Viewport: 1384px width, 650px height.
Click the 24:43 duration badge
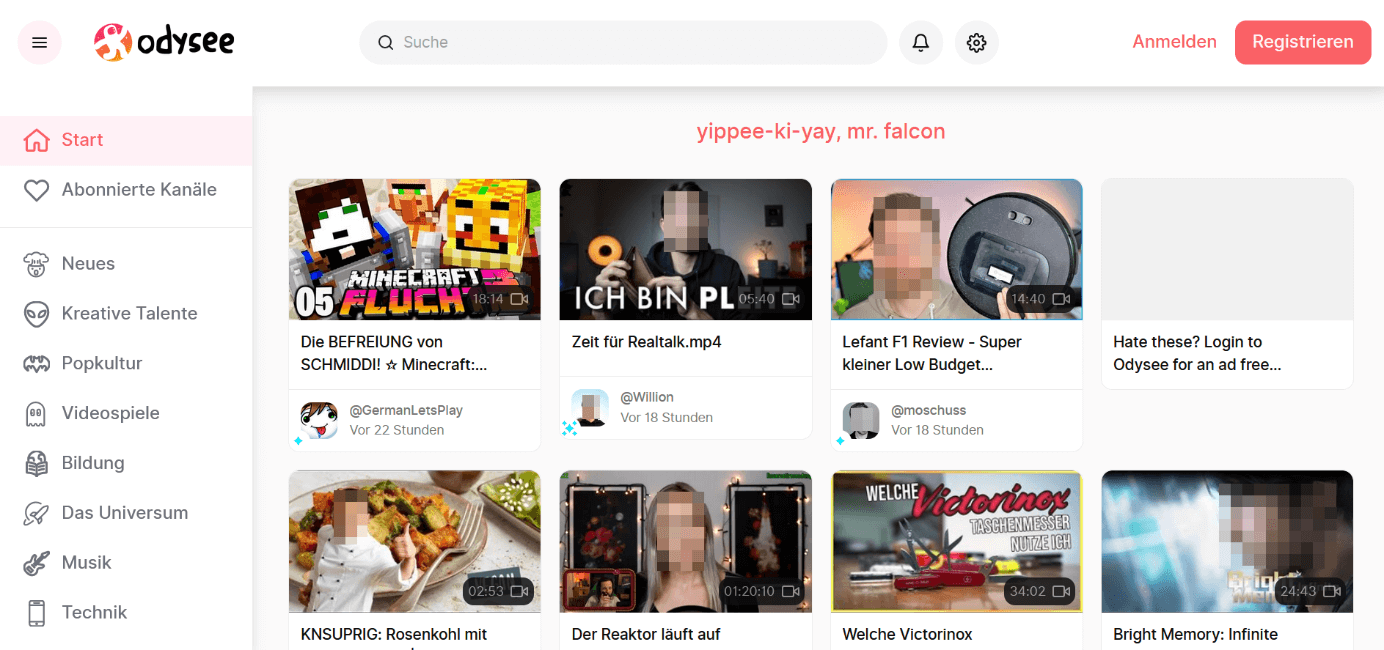coord(1312,591)
